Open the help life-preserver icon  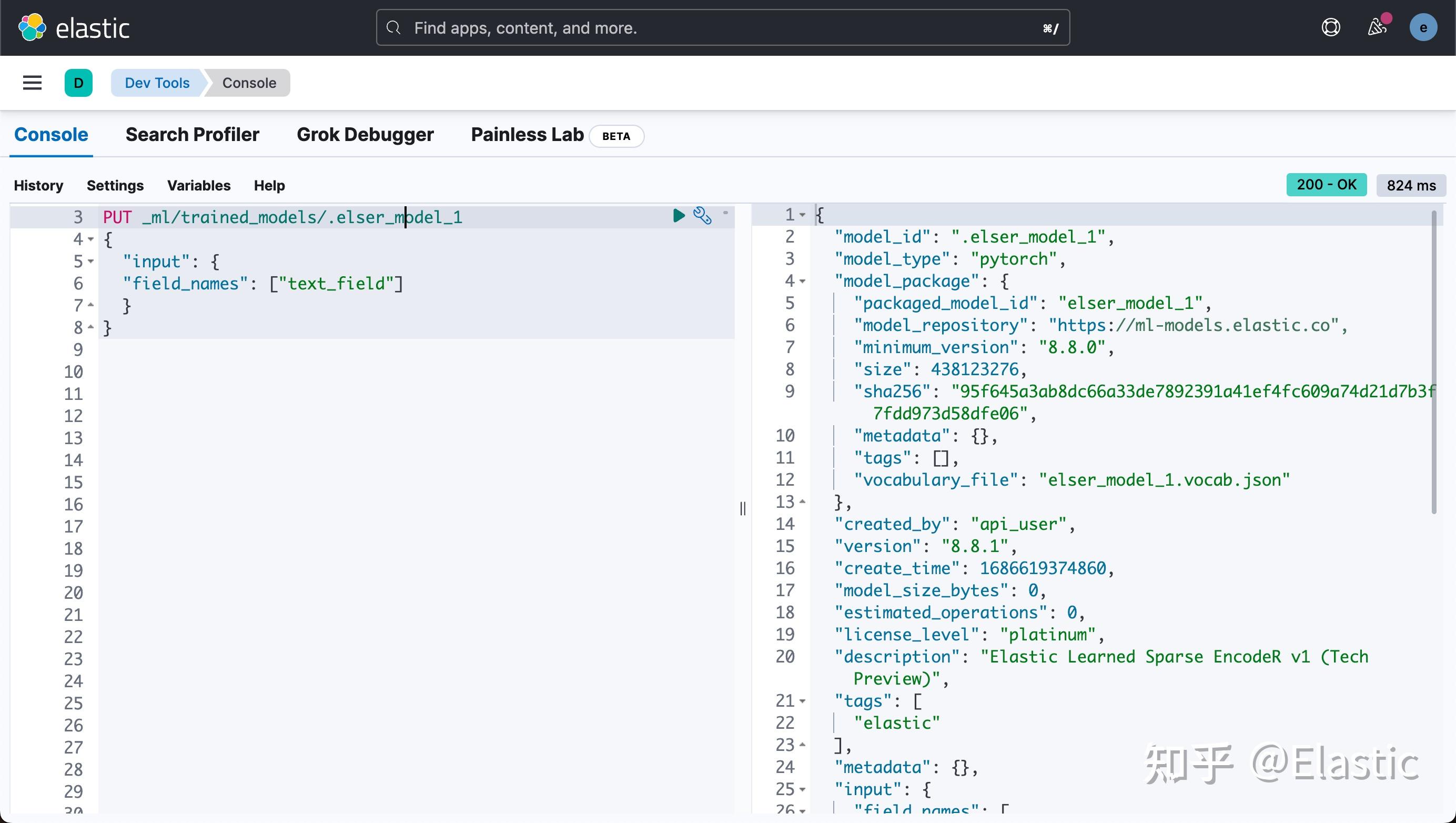1331,27
